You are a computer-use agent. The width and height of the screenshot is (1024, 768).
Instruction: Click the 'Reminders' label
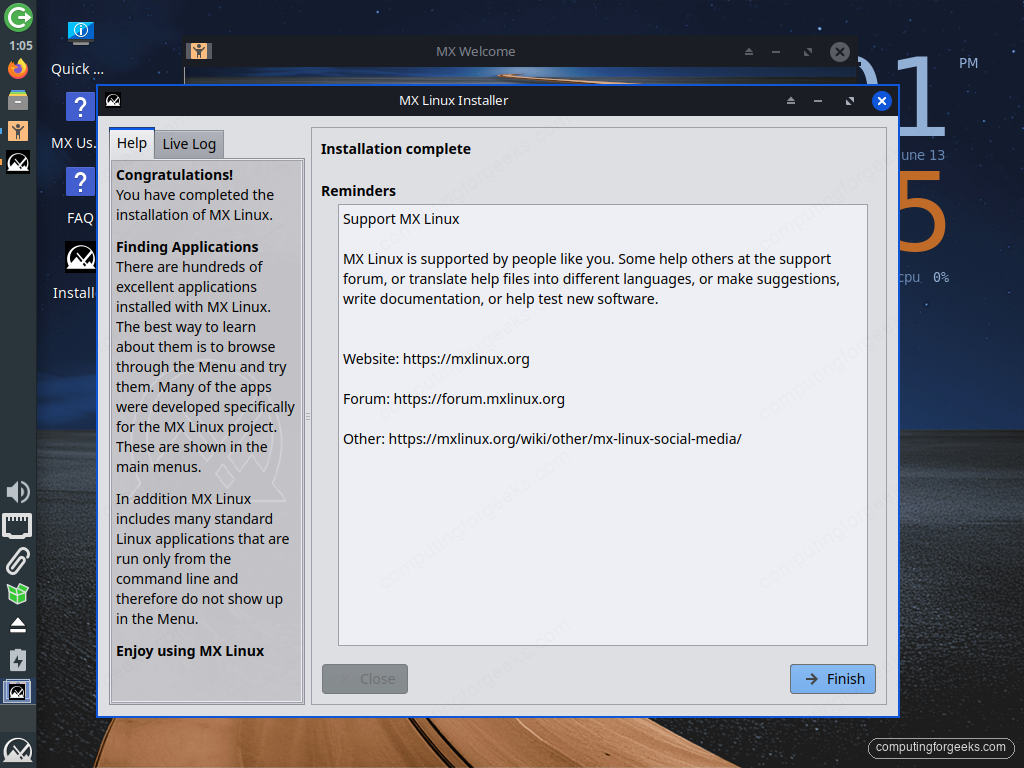tap(359, 191)
